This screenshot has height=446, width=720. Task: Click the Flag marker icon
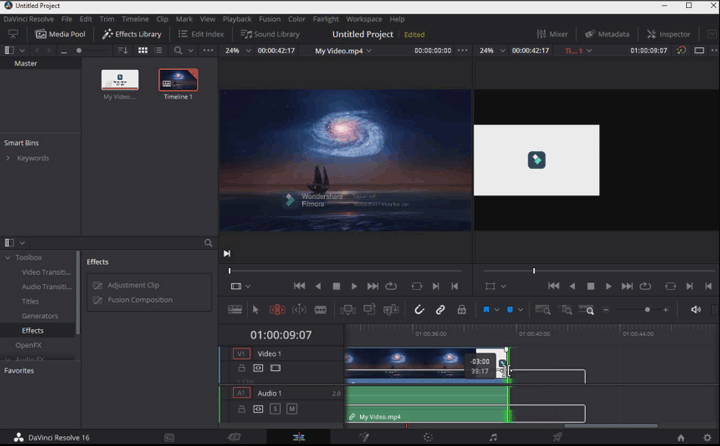click(x=487, y=310)
